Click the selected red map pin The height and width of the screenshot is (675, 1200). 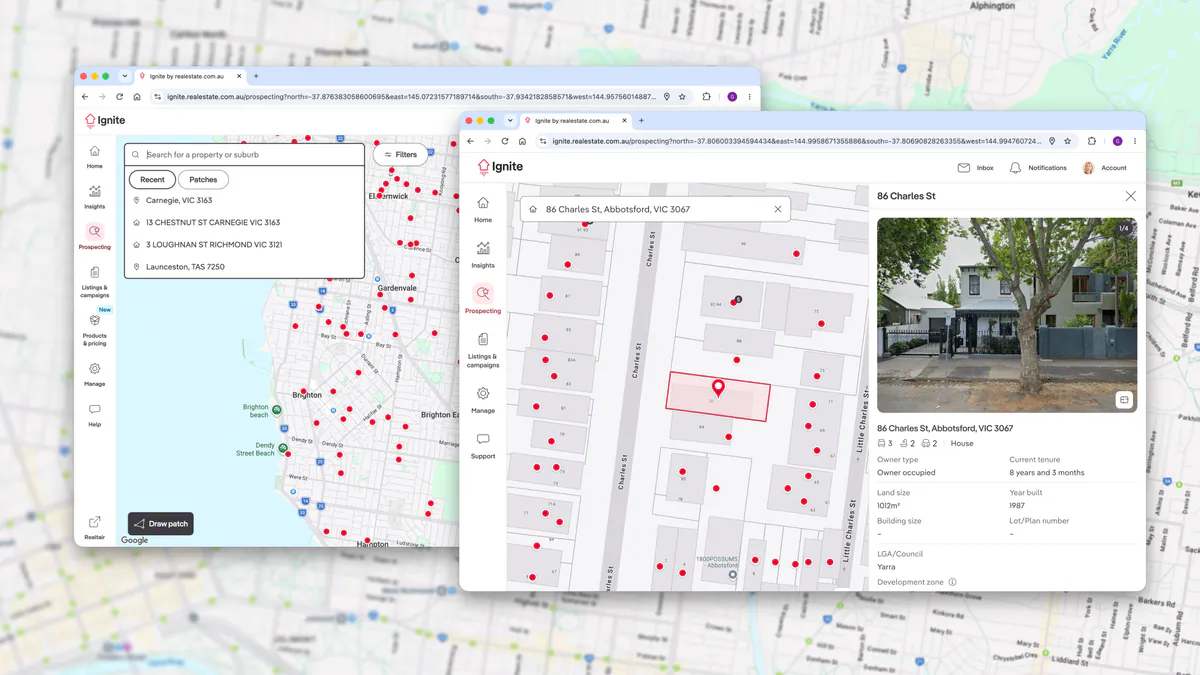pos(718,387)
